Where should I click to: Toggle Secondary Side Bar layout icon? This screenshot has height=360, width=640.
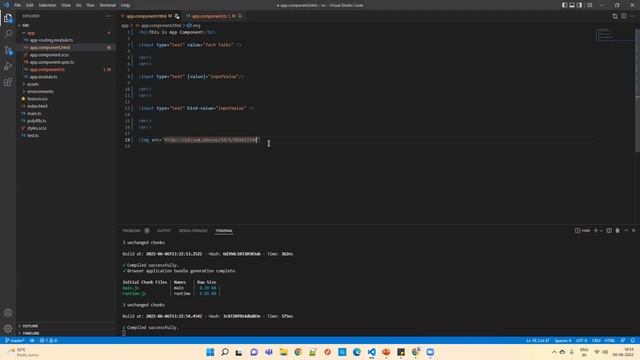coord(579,5)
